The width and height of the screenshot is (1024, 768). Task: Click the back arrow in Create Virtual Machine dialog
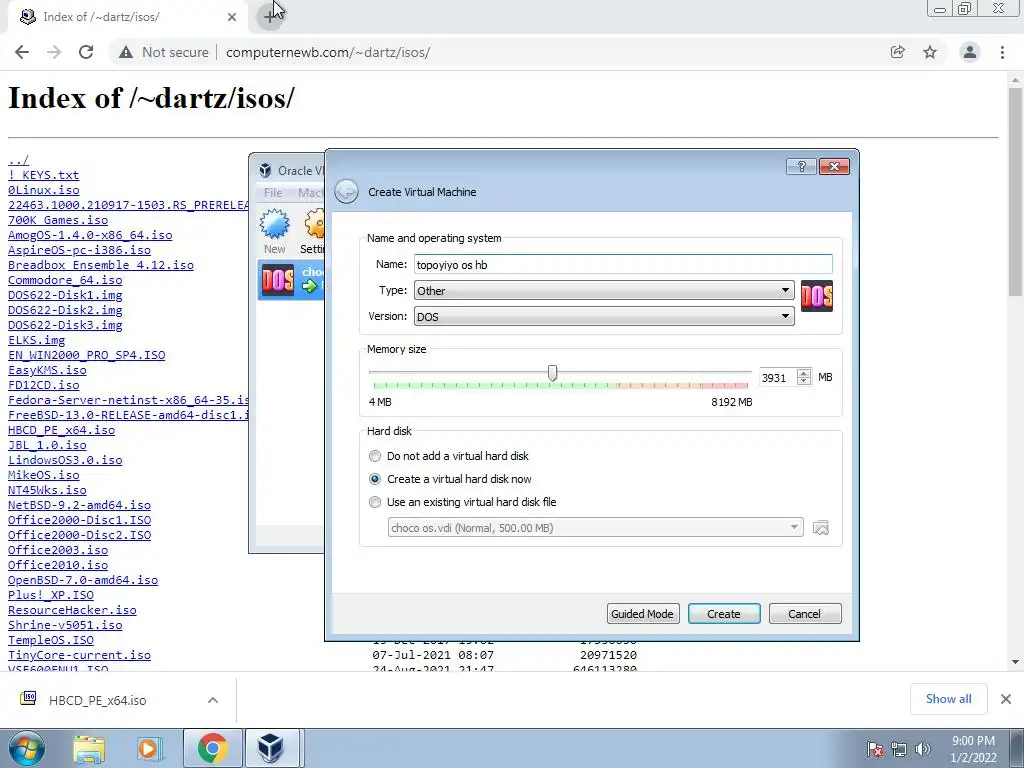(x=346, y=192)
